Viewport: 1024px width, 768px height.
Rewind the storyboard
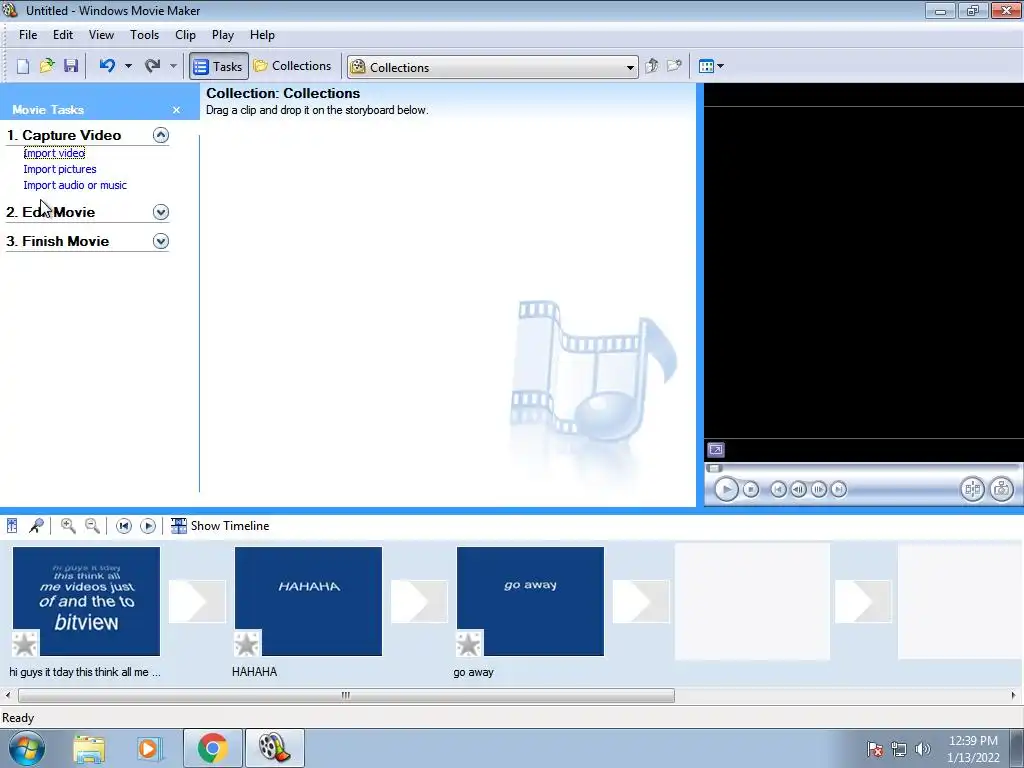(x=123, y=526)
